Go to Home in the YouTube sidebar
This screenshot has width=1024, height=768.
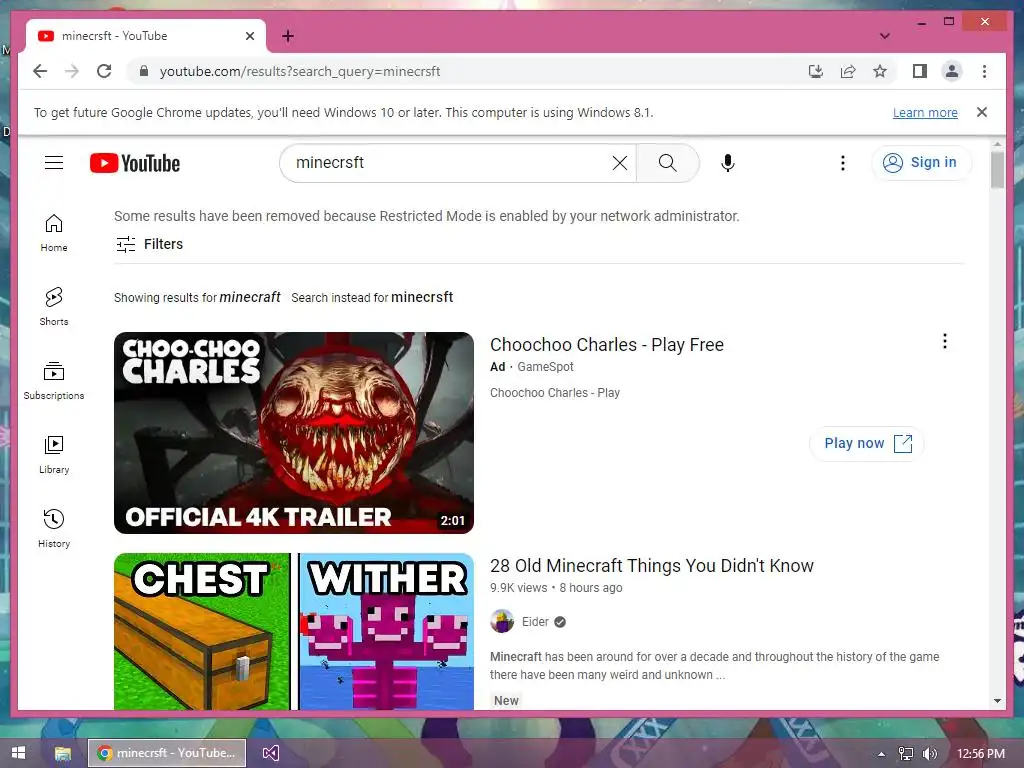[54, 233]
